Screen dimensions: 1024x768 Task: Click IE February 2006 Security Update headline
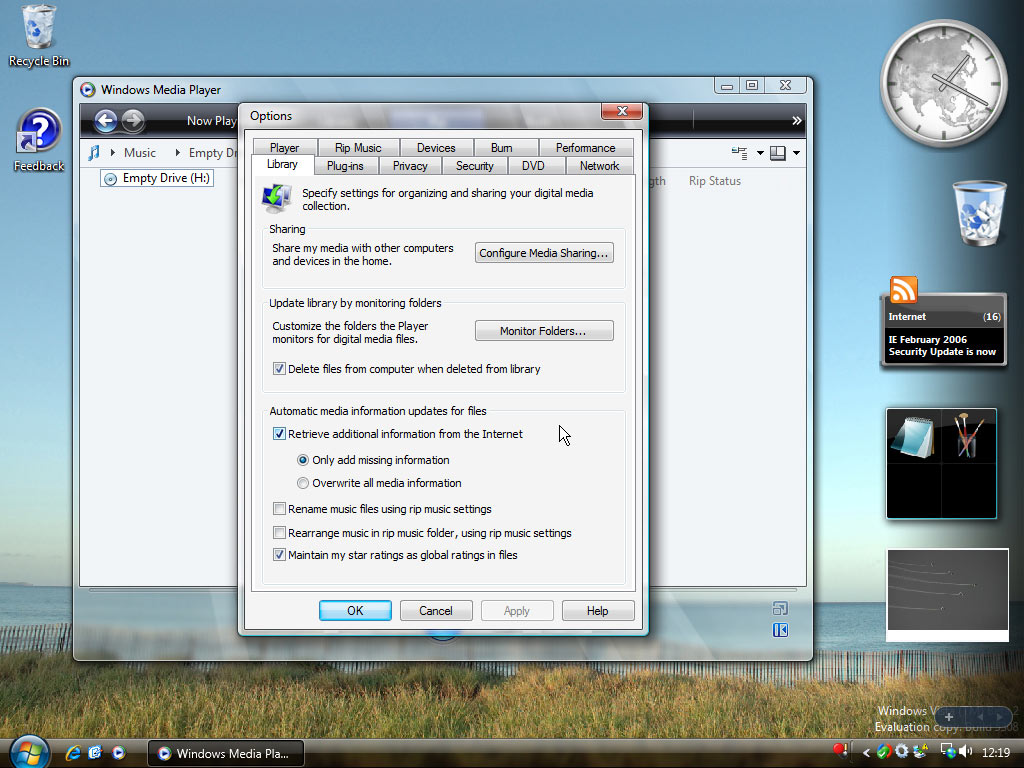tap(942, 345)
